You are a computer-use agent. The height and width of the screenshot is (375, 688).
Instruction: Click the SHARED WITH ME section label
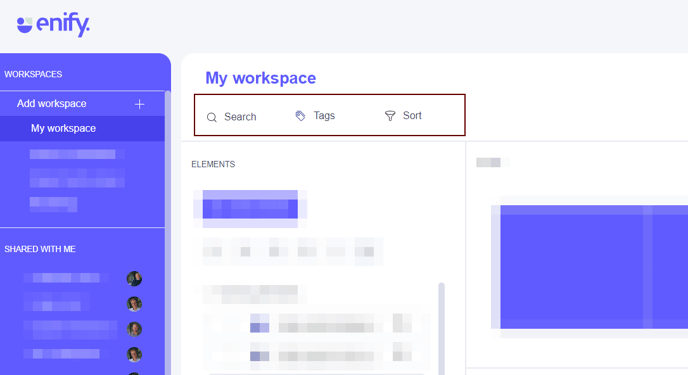(40, 249)
